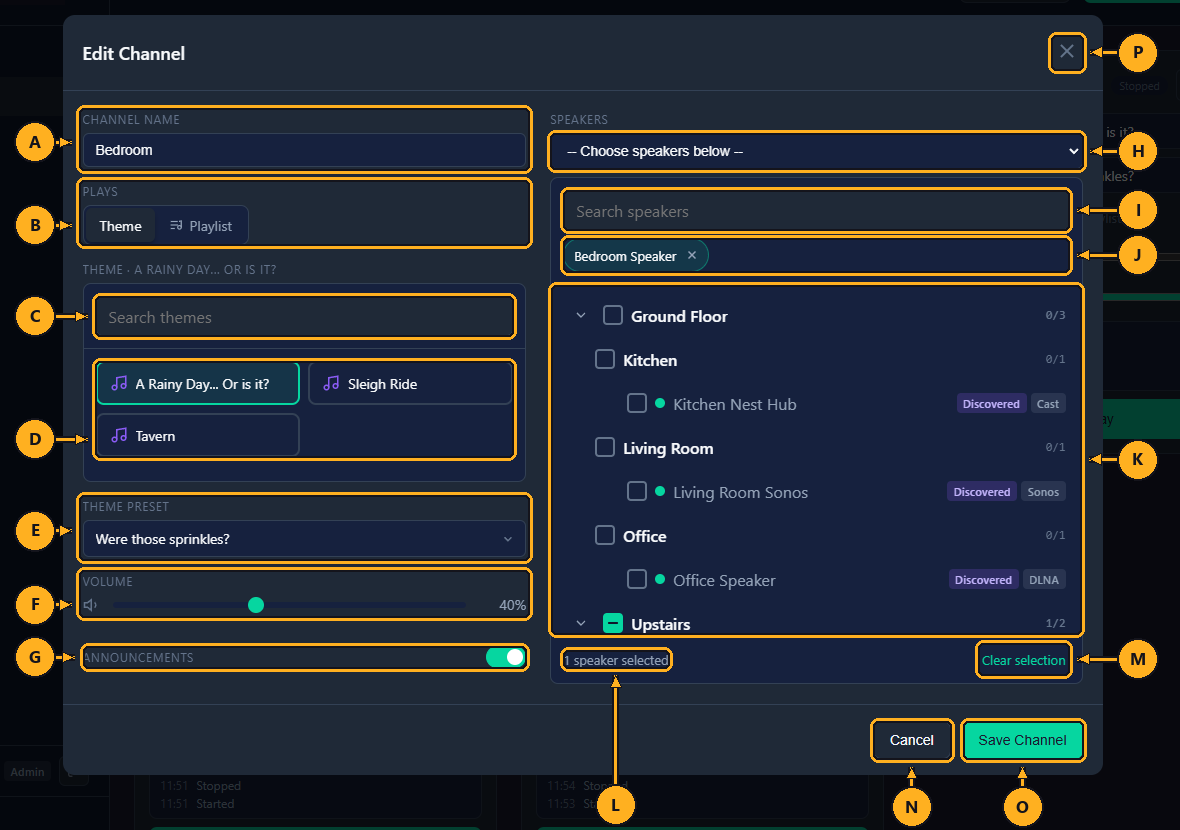Click the Living Room Sonos speaker name
The height and width of the screenshot is (830, 1180).
point(741,492)
